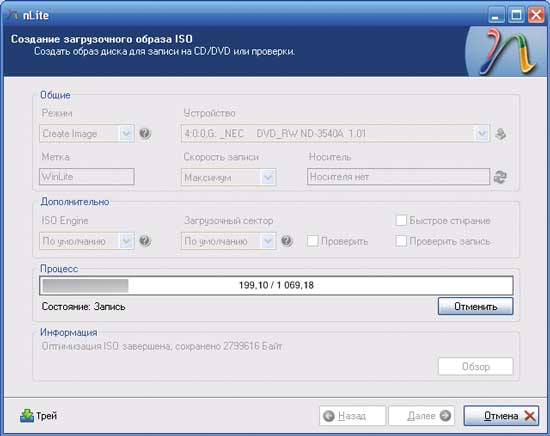Minimize to tray with Трей button
Image resolution: width=550 pixels, height=436 pixels.
click(38, 416)
